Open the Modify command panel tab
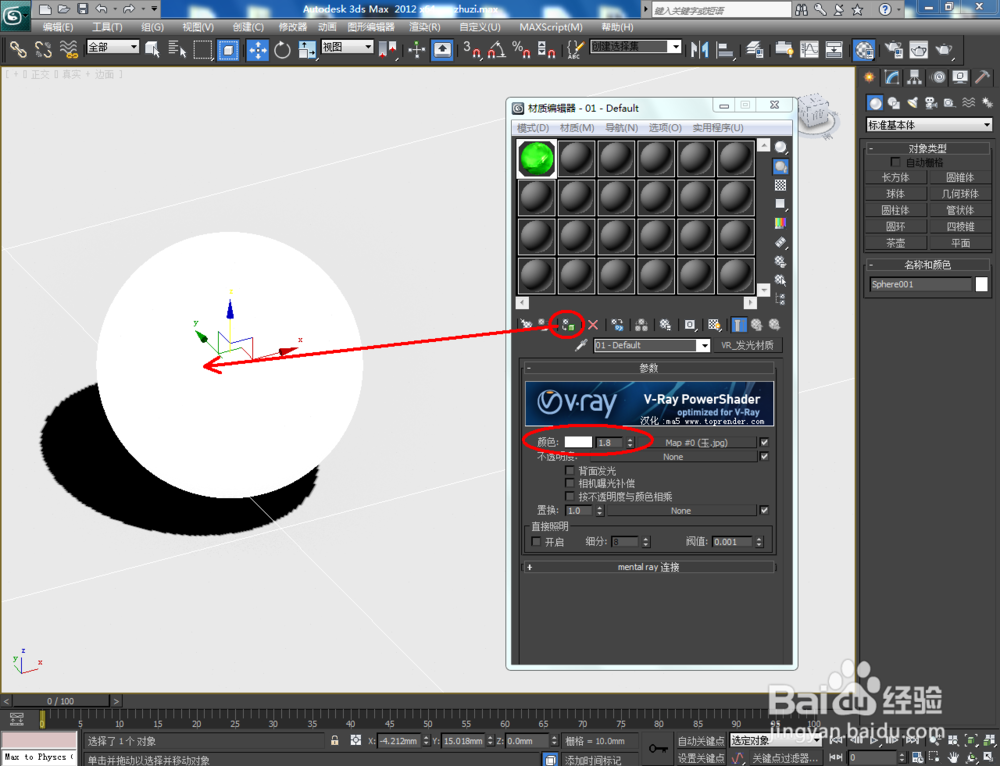This screenshot has height=766, width=1000. point(892,77)
